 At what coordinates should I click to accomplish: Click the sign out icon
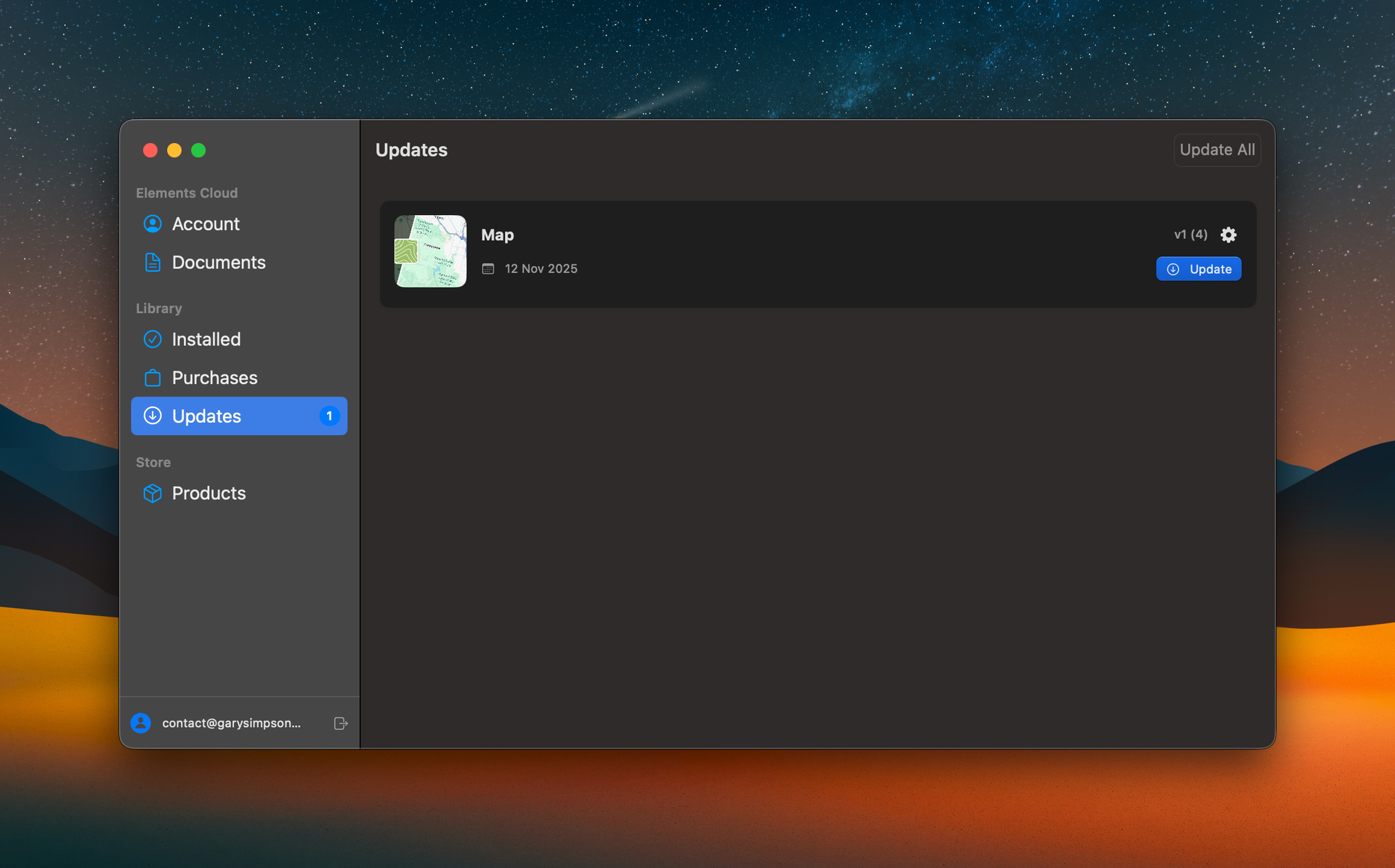click(341, 723)
